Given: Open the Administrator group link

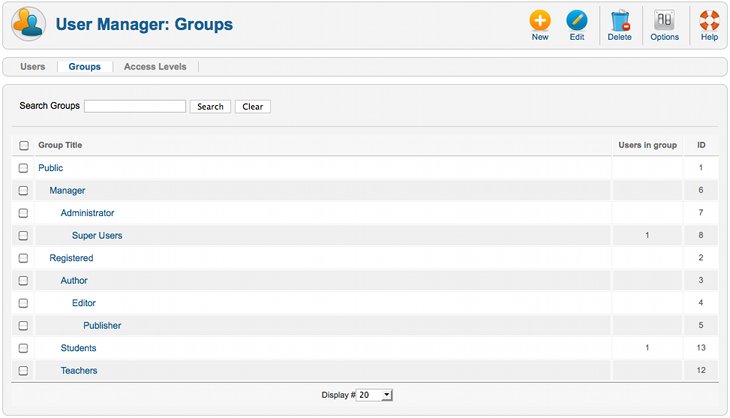Looking at the screenshot, I should pyautogui.click(x=87, y=213).
